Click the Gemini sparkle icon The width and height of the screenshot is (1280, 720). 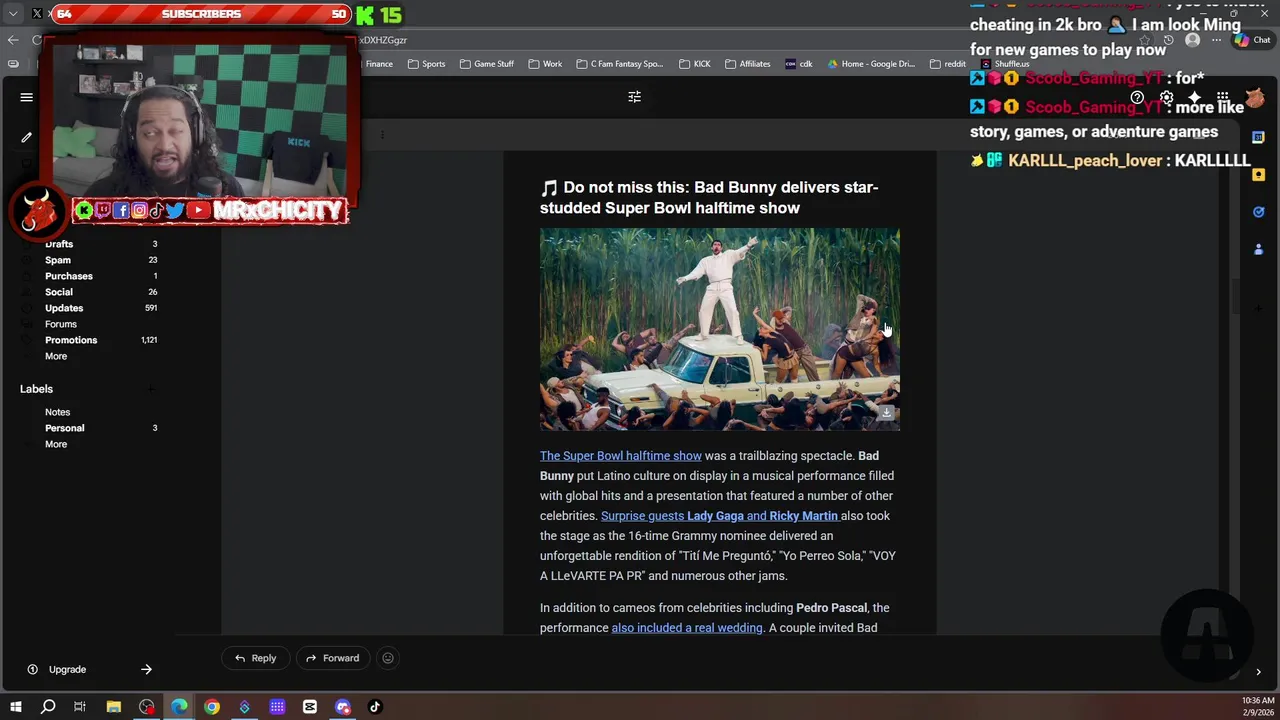click(1195, 98)
